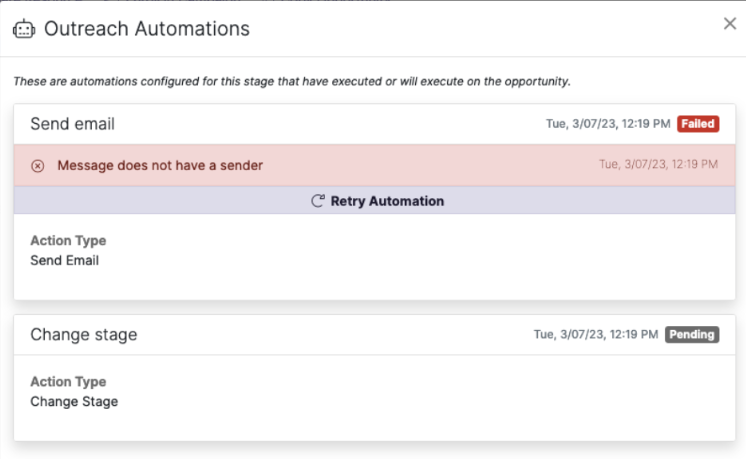Image resolution: width=746 pixels, height=459 pixels.
Task: Select the Send email card header
Action: [374, 124]
